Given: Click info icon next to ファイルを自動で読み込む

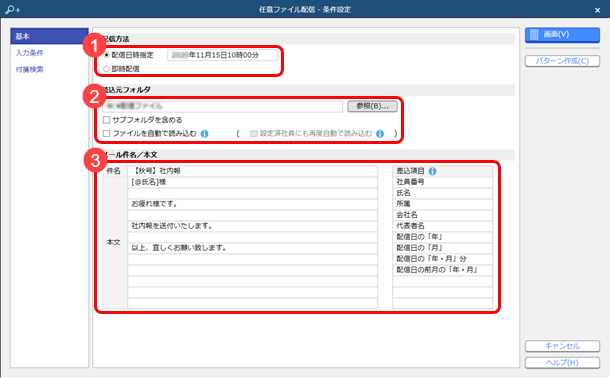Looking at the screenshot, I should point(204,134).
